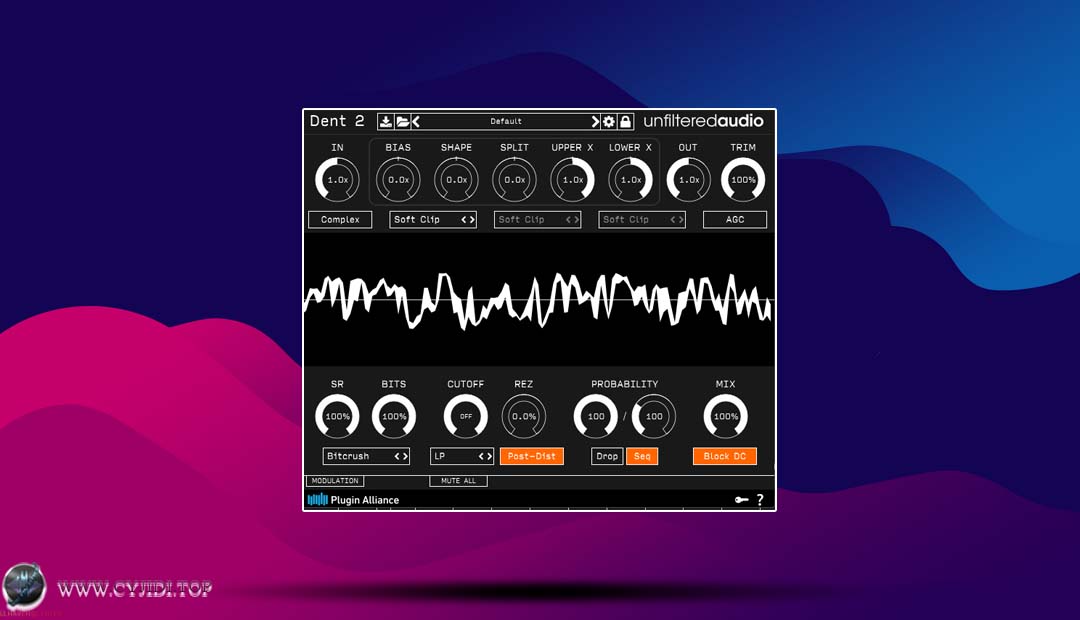
Task: Click the SPLIT knob
Action: tap(515, 180)
